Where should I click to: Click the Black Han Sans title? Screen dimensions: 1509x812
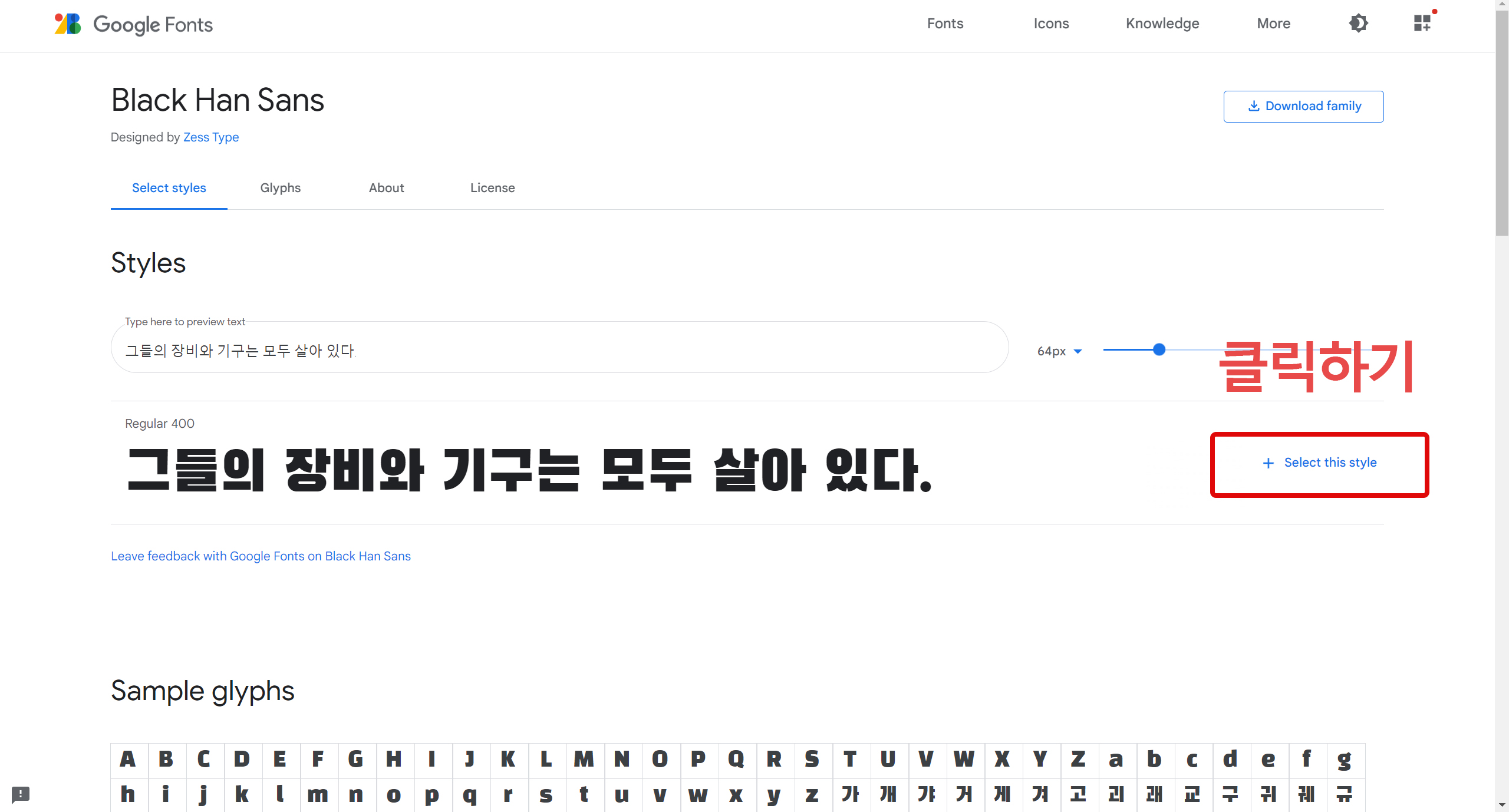pyautogui.click(x=218, y=100)
